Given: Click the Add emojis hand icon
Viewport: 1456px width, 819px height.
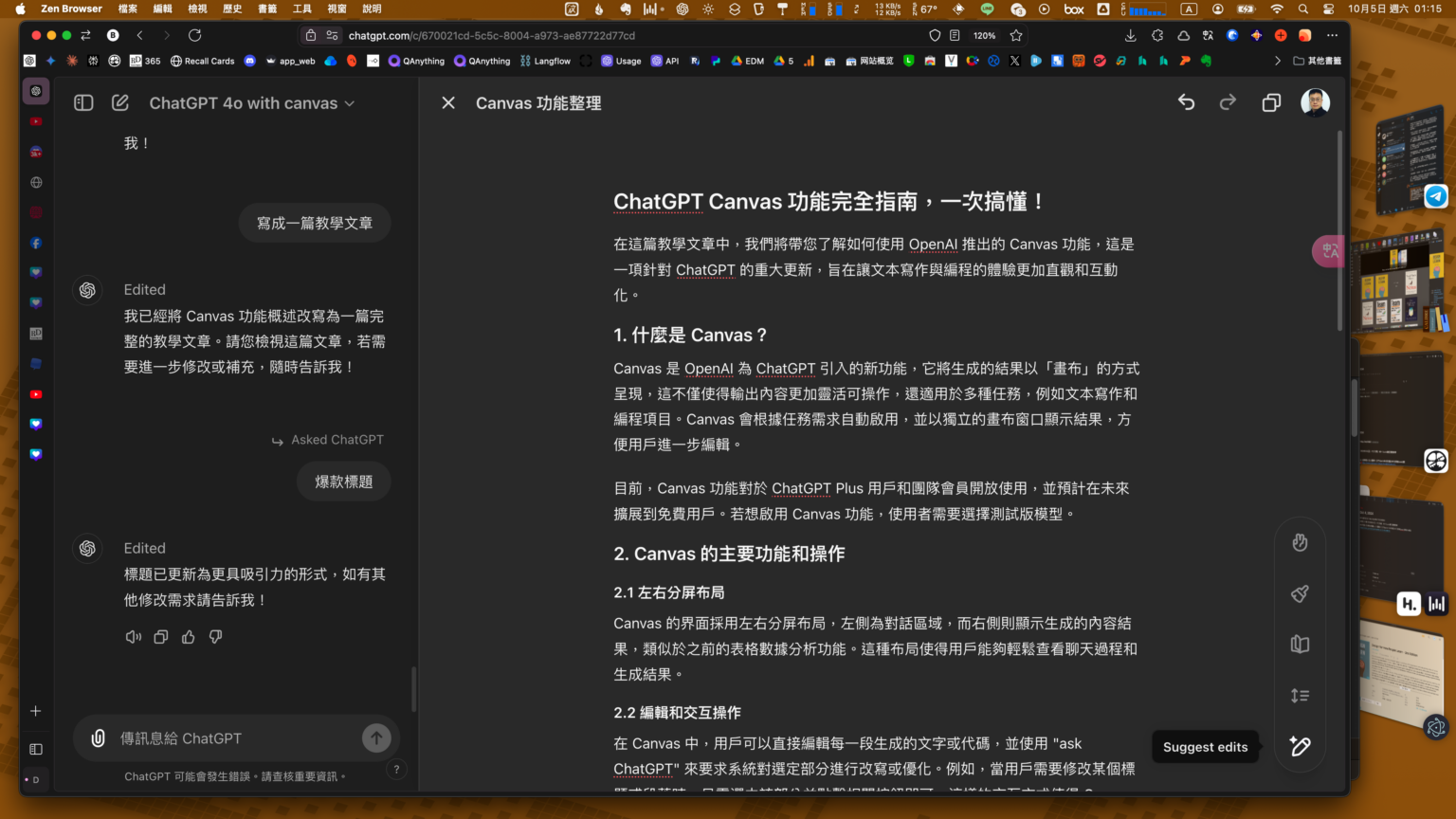Looking at the screenshot, I should click(1300, 542).
